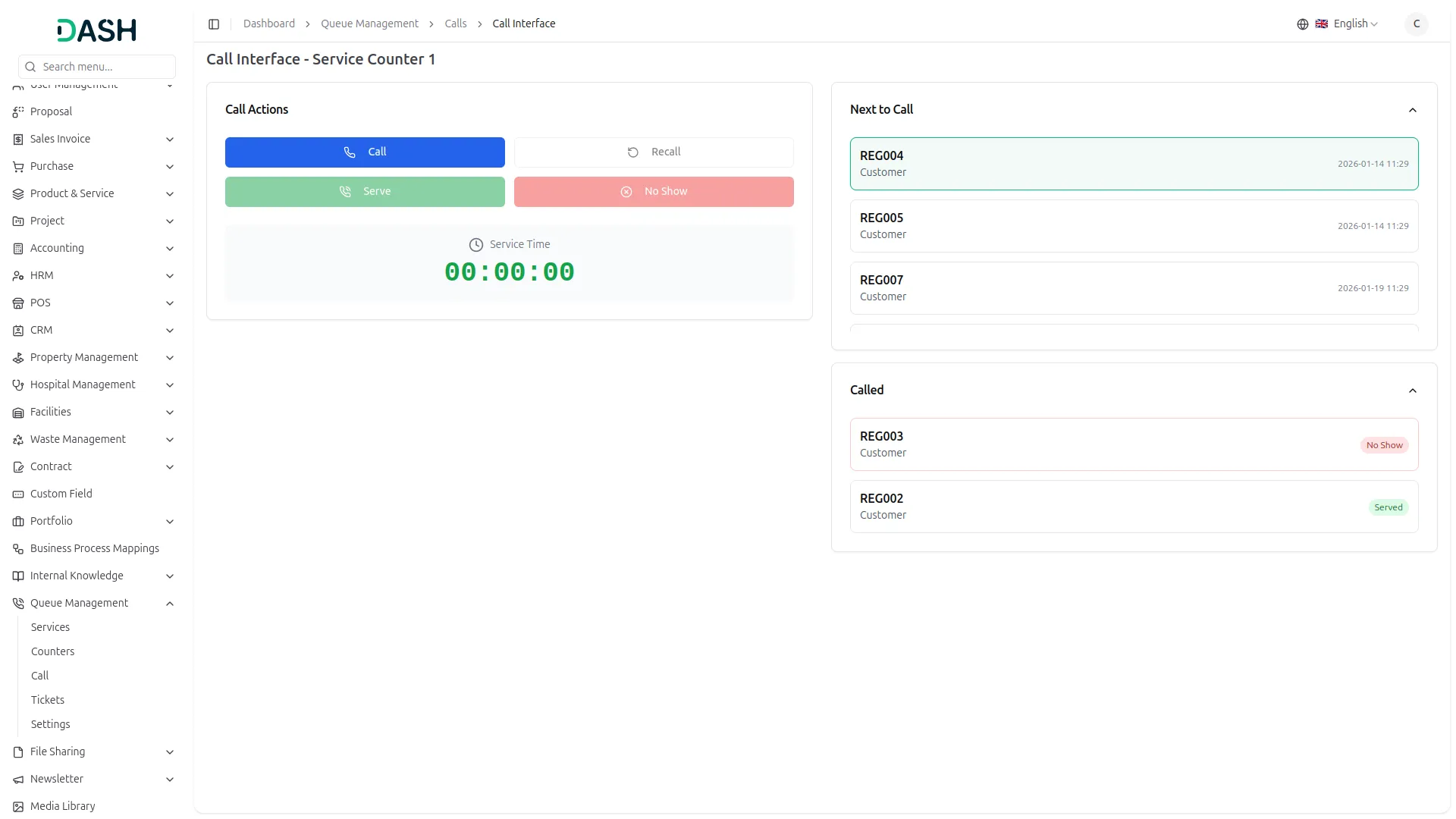Click the Queue Management phone icon
This screenshot has width=1456, height=819.
click(x=18, y=604)
